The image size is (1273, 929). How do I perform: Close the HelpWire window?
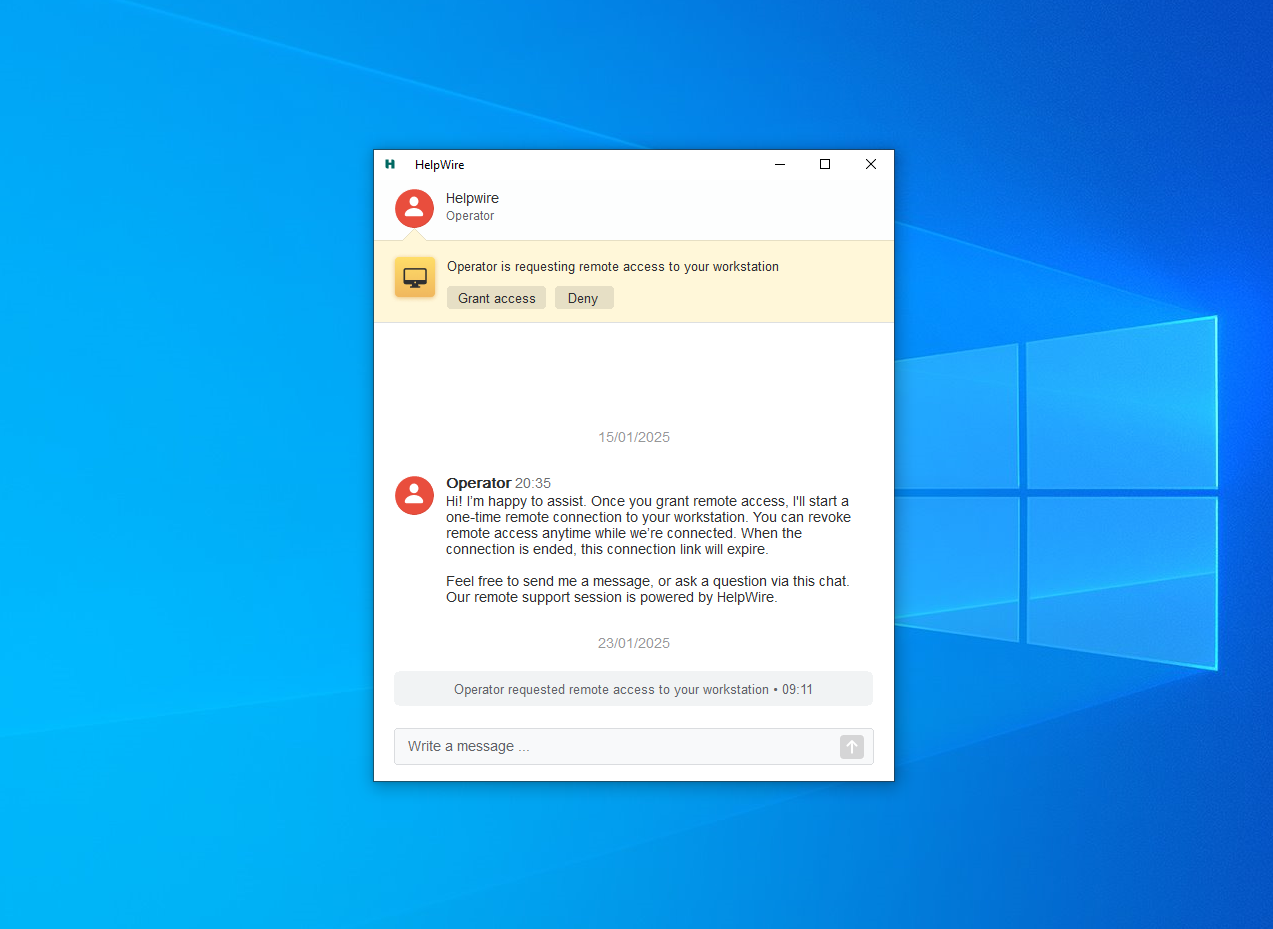(871, 165)
